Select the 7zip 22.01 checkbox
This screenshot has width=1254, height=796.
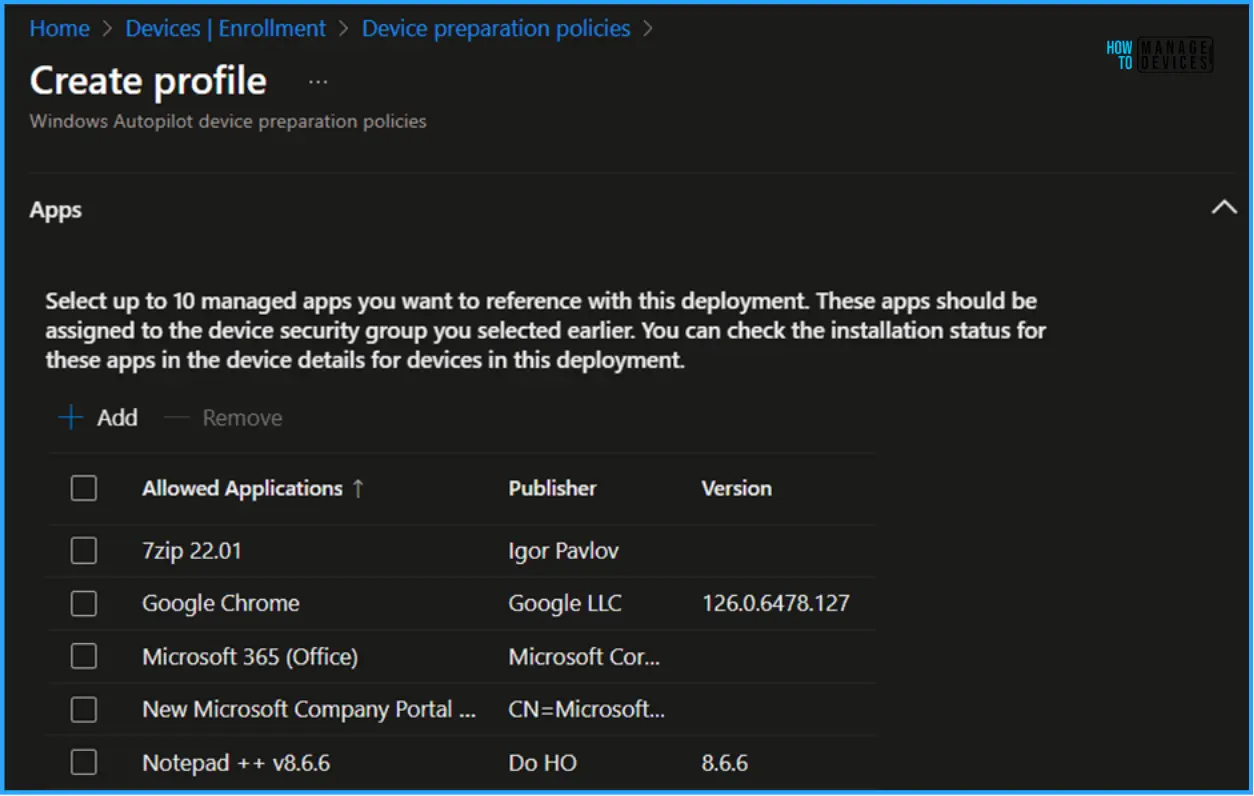[84, 550]
